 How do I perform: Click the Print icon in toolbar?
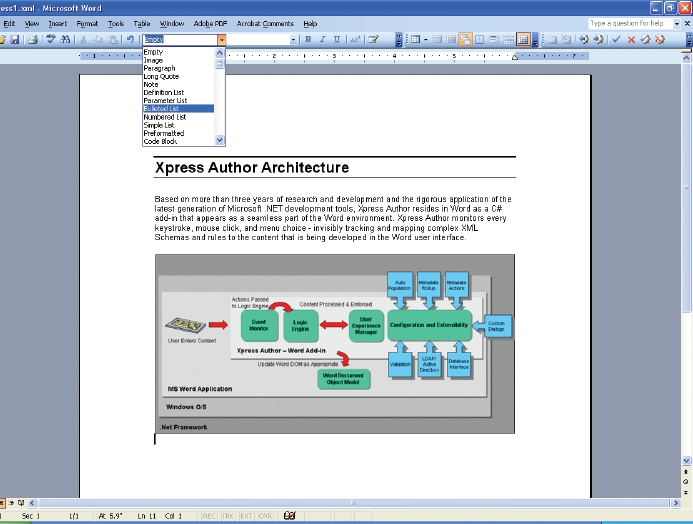(33, 40)
